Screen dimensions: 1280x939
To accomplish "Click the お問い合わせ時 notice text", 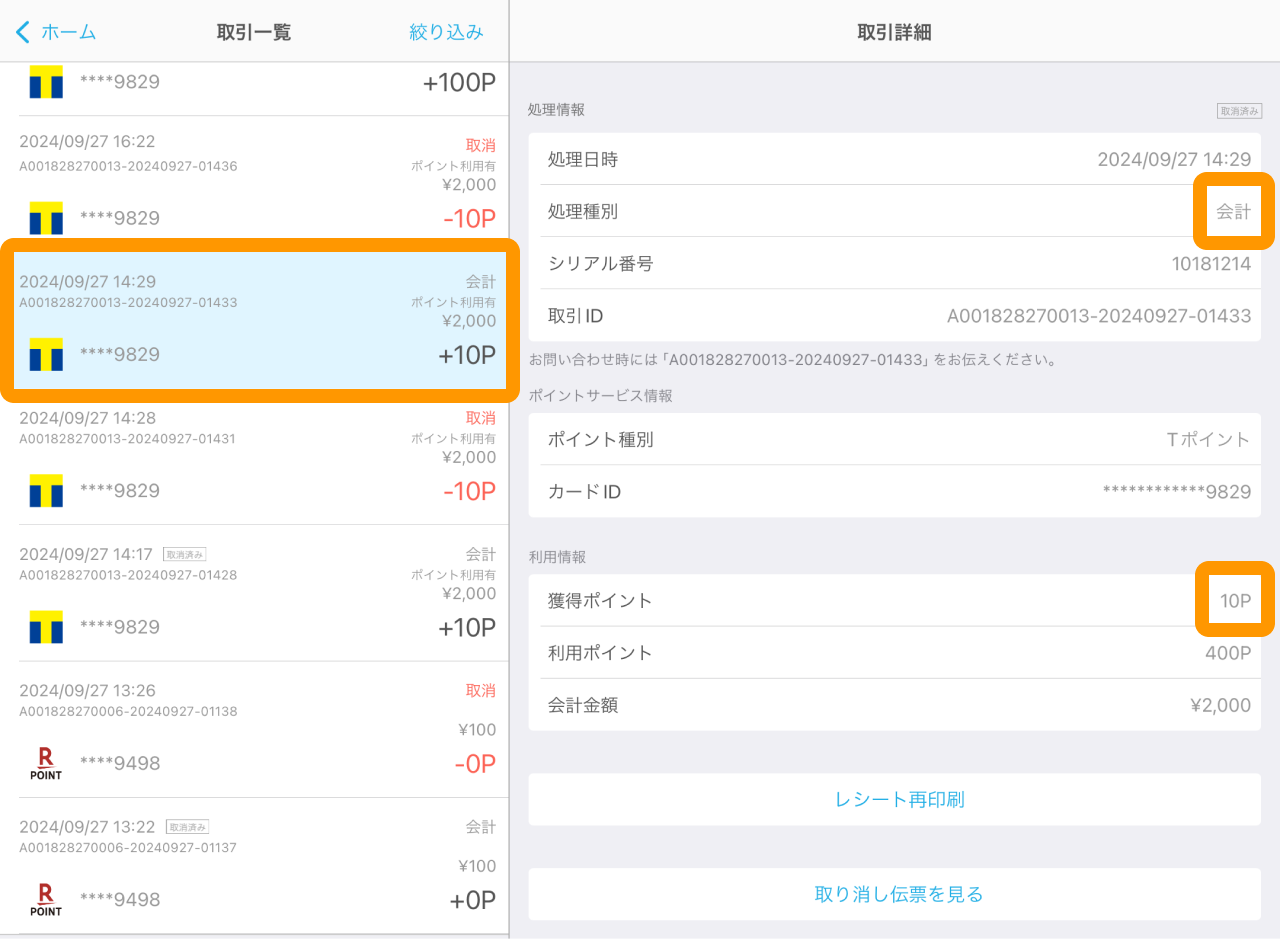I will coord(792,359).
